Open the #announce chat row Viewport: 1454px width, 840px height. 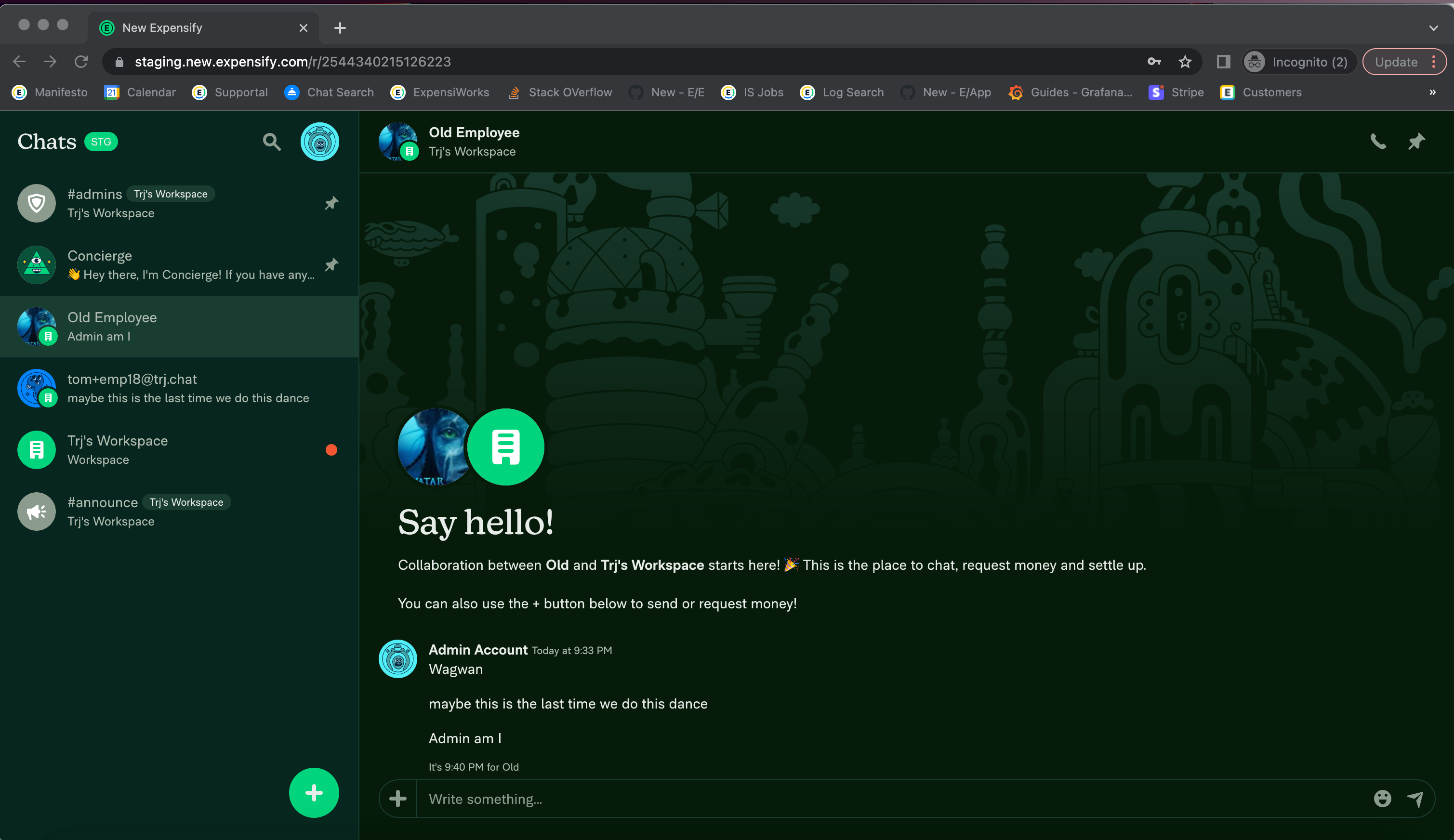(x=179, y=512)
